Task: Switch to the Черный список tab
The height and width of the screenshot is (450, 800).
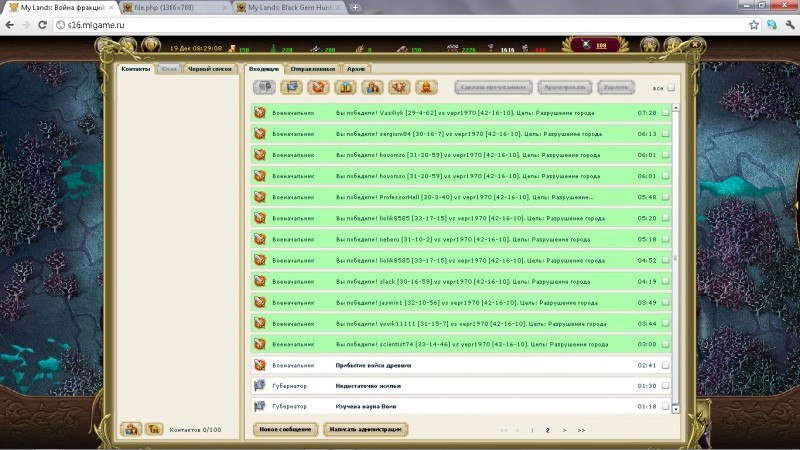Action: (x=210, y=69)
